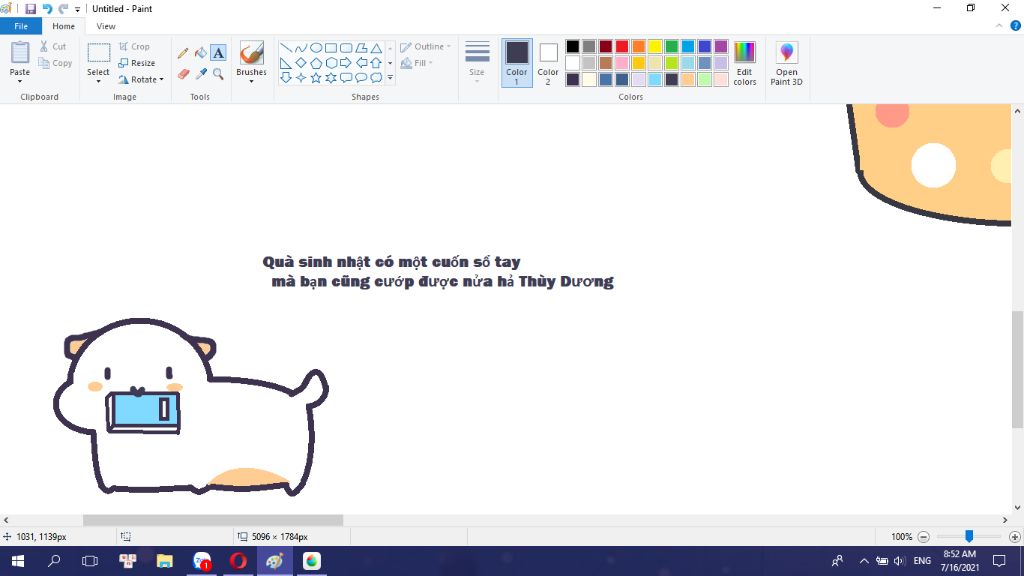Expand the Paste dropdown arrow
1024x576 pixels.
(20, 80)
